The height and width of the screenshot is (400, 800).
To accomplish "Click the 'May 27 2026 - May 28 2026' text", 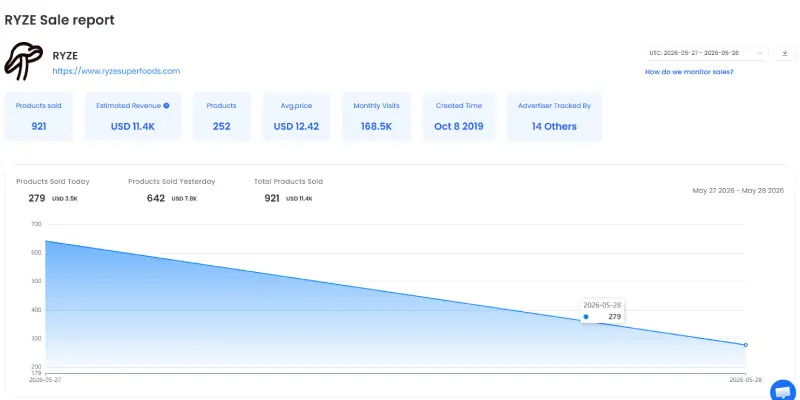I will [738, 190].
